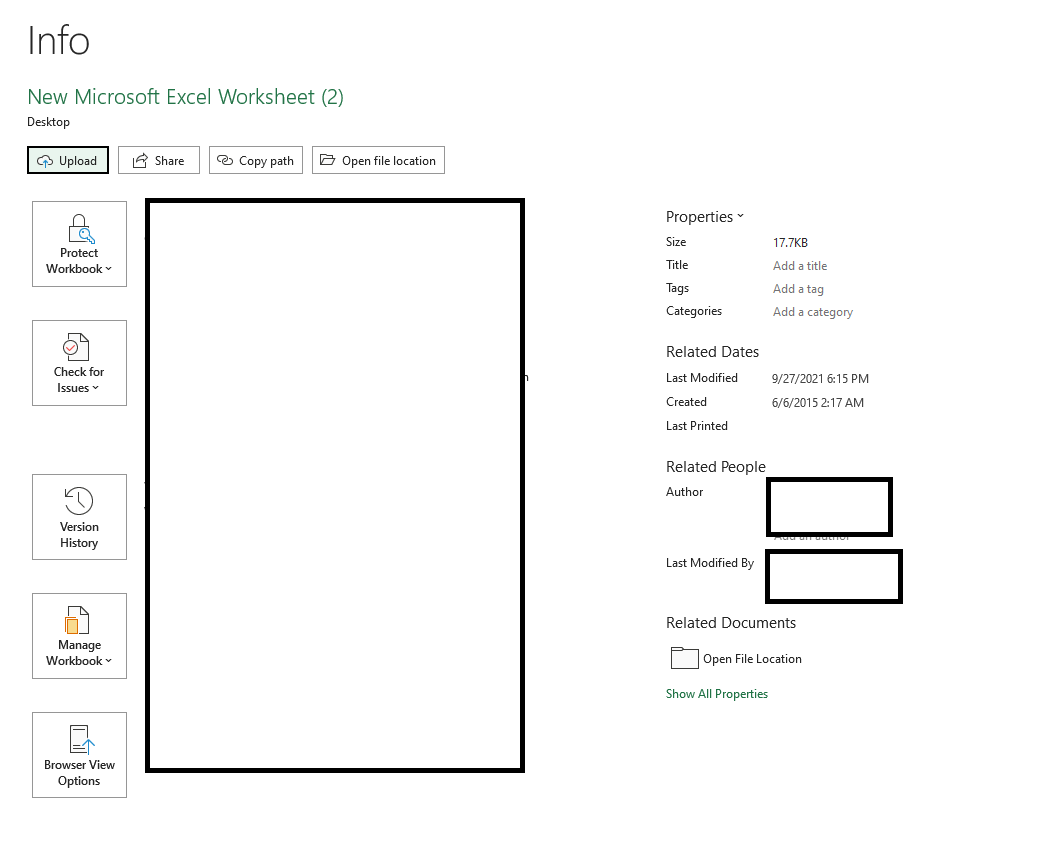This screenshot has width=1042, height=848.
Task: Click the Upload cloud icon
Action: point(44,160)
